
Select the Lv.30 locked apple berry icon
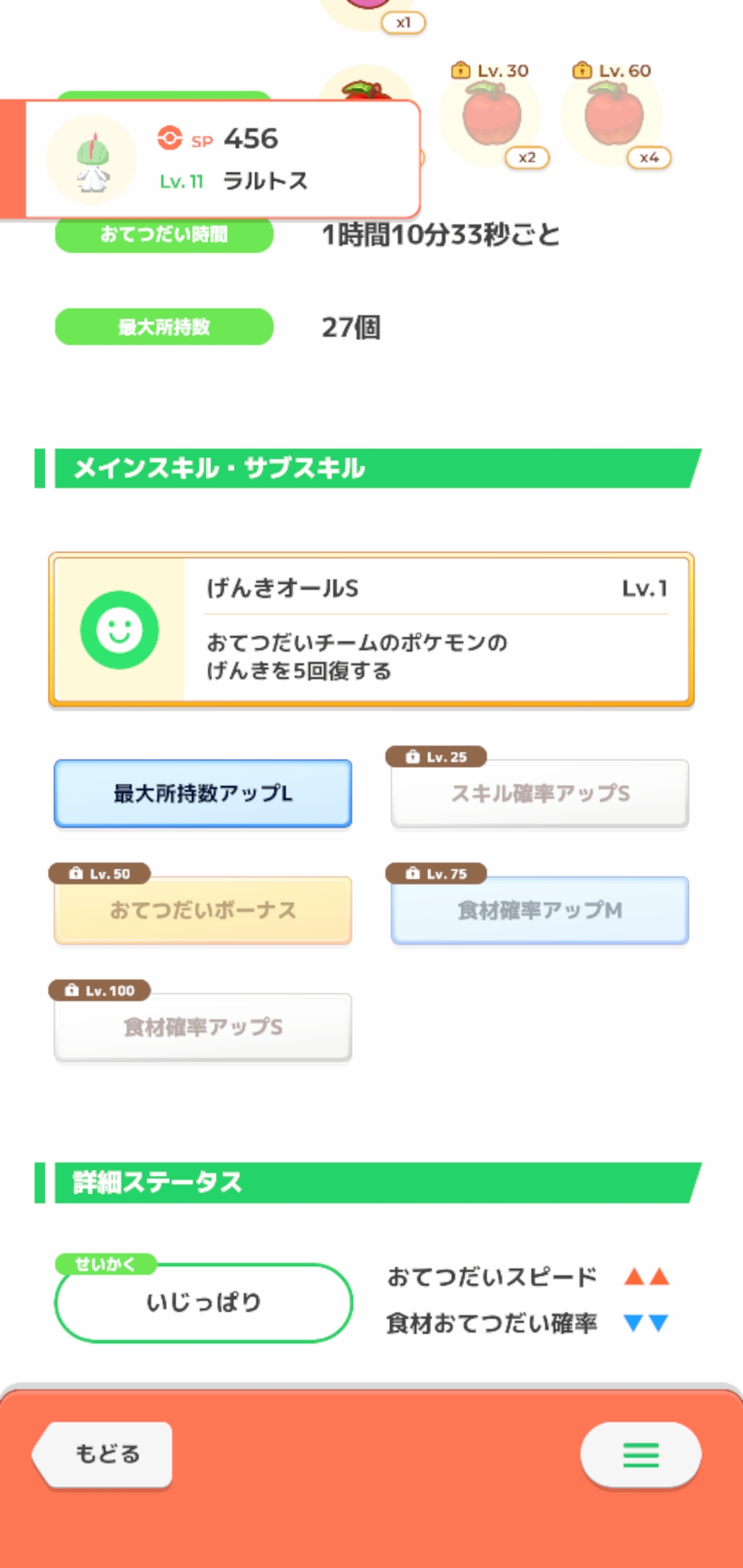[x=491, y=115]
